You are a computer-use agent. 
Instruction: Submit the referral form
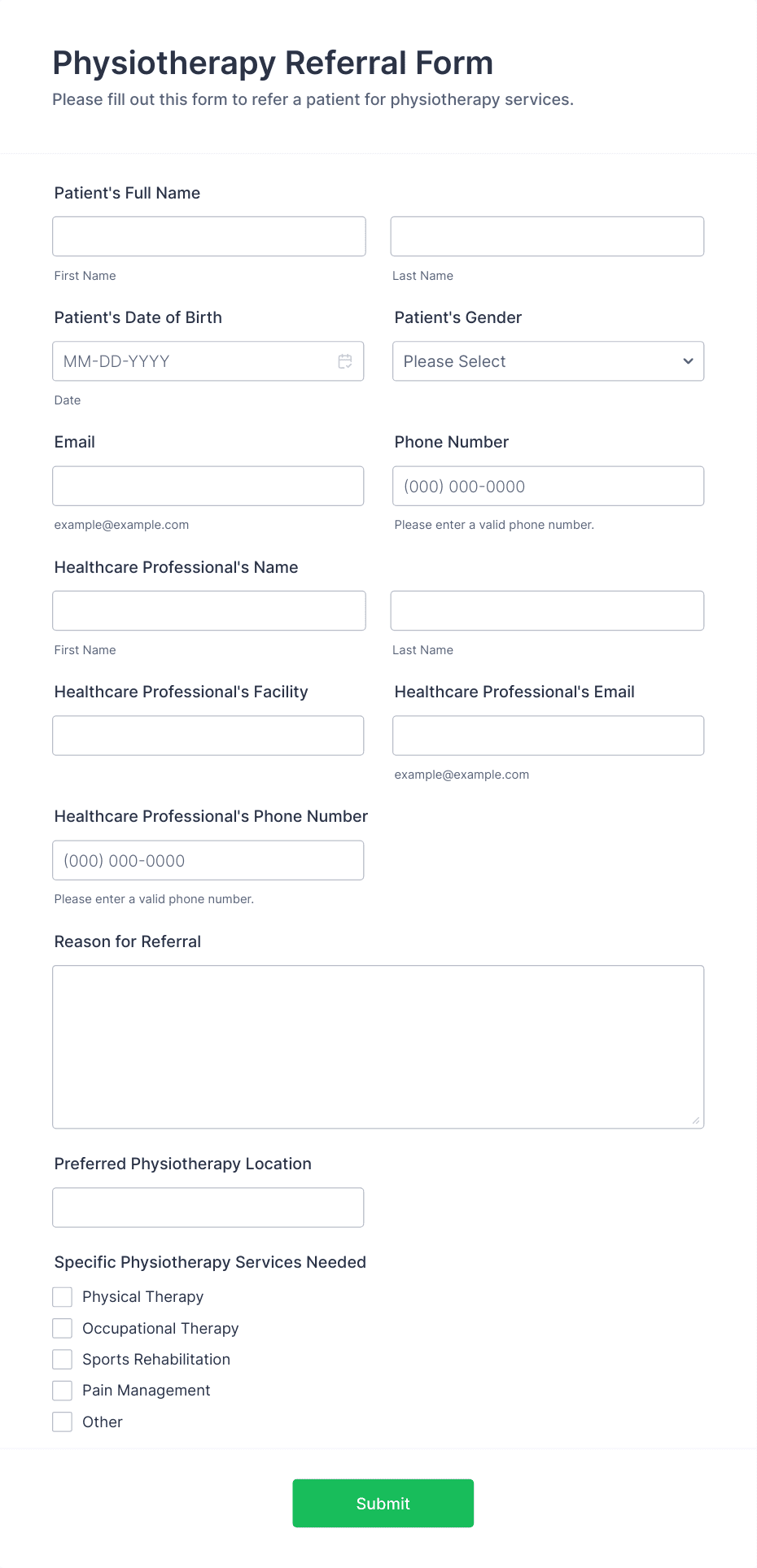(383, 1503)
